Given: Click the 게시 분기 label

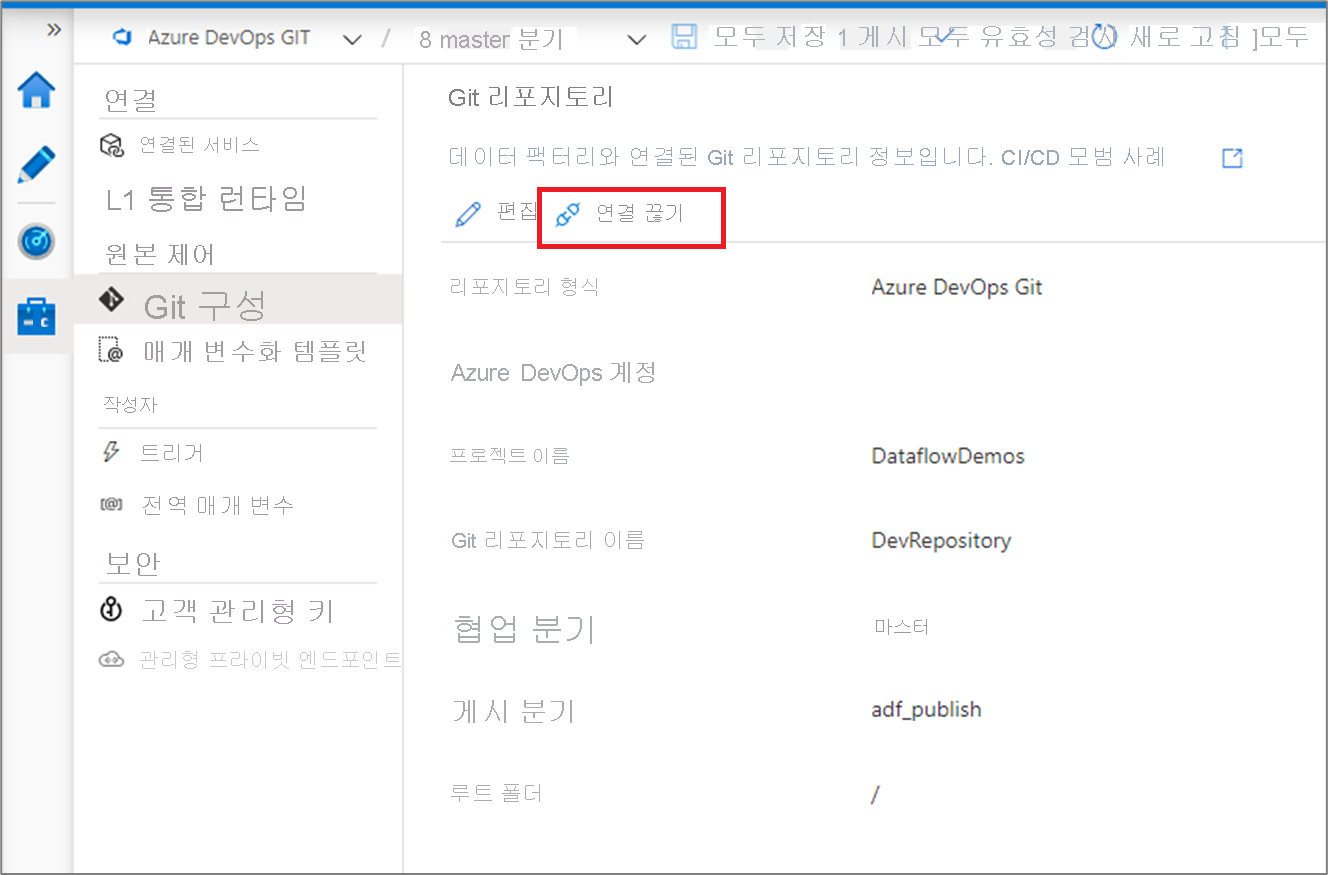Looking at the screenshot, I should [x=514, y=711].
